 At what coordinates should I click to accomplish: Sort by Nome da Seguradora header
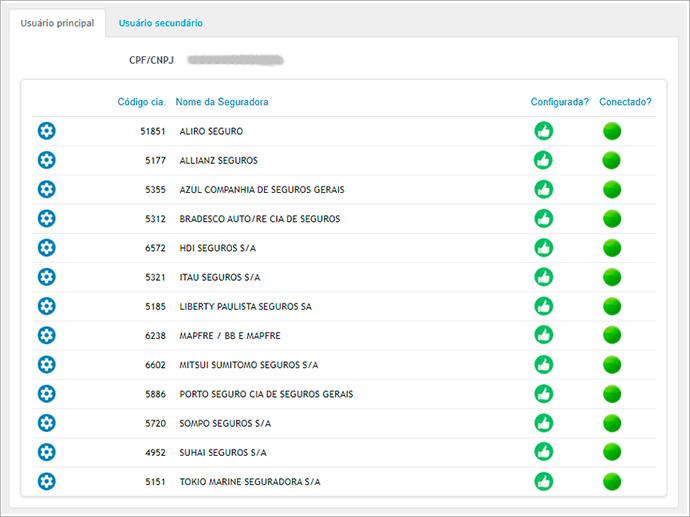(222, 102)
